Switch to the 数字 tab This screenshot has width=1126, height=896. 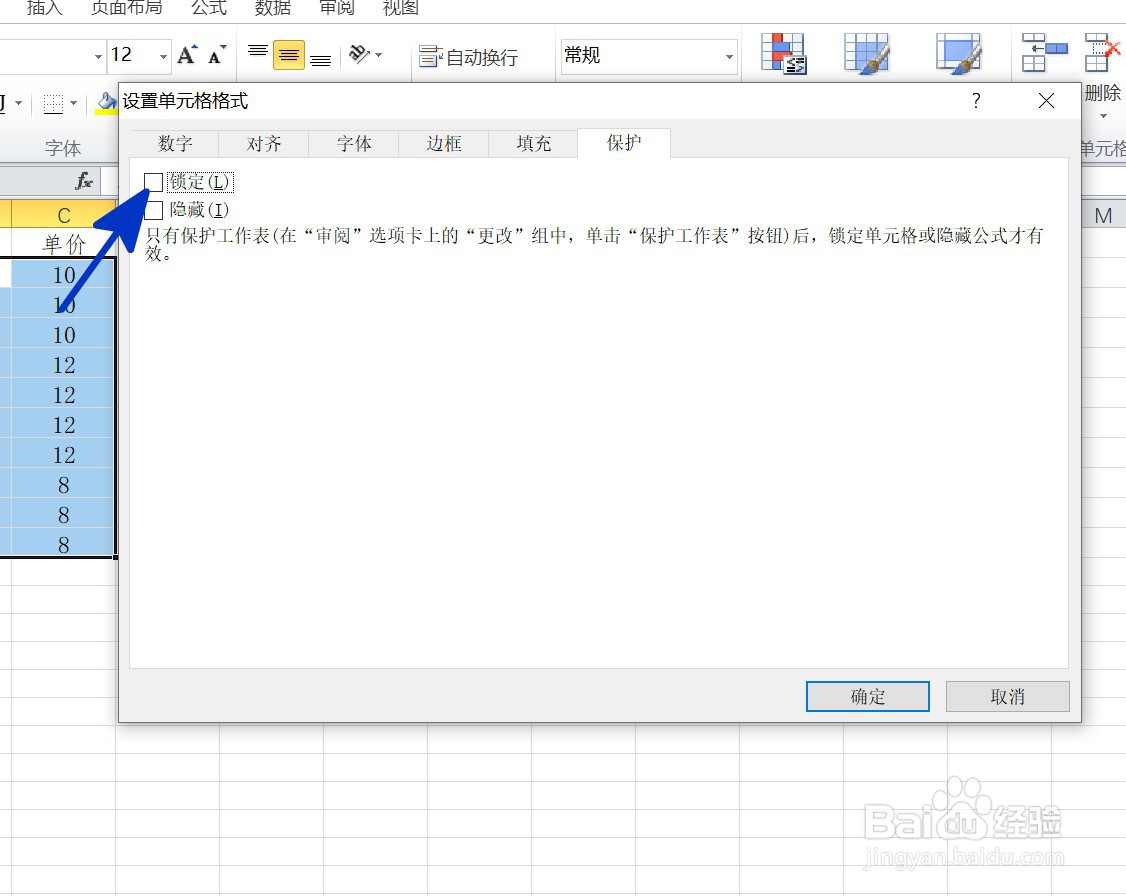[175, 144]
